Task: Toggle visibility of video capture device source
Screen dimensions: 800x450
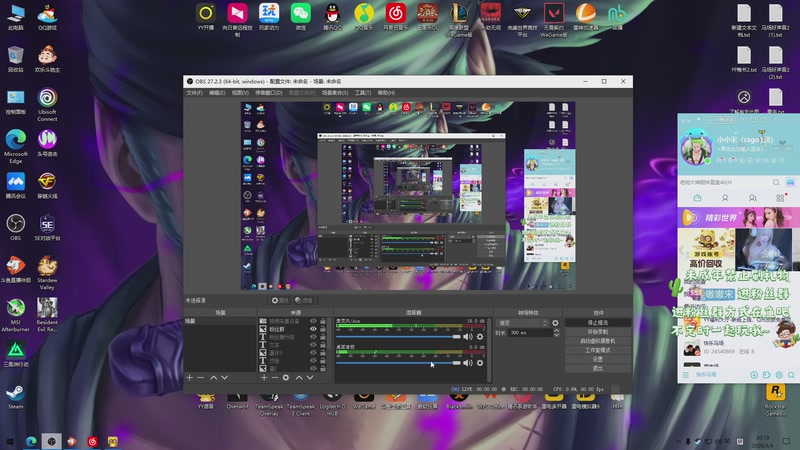Action: 313,321
